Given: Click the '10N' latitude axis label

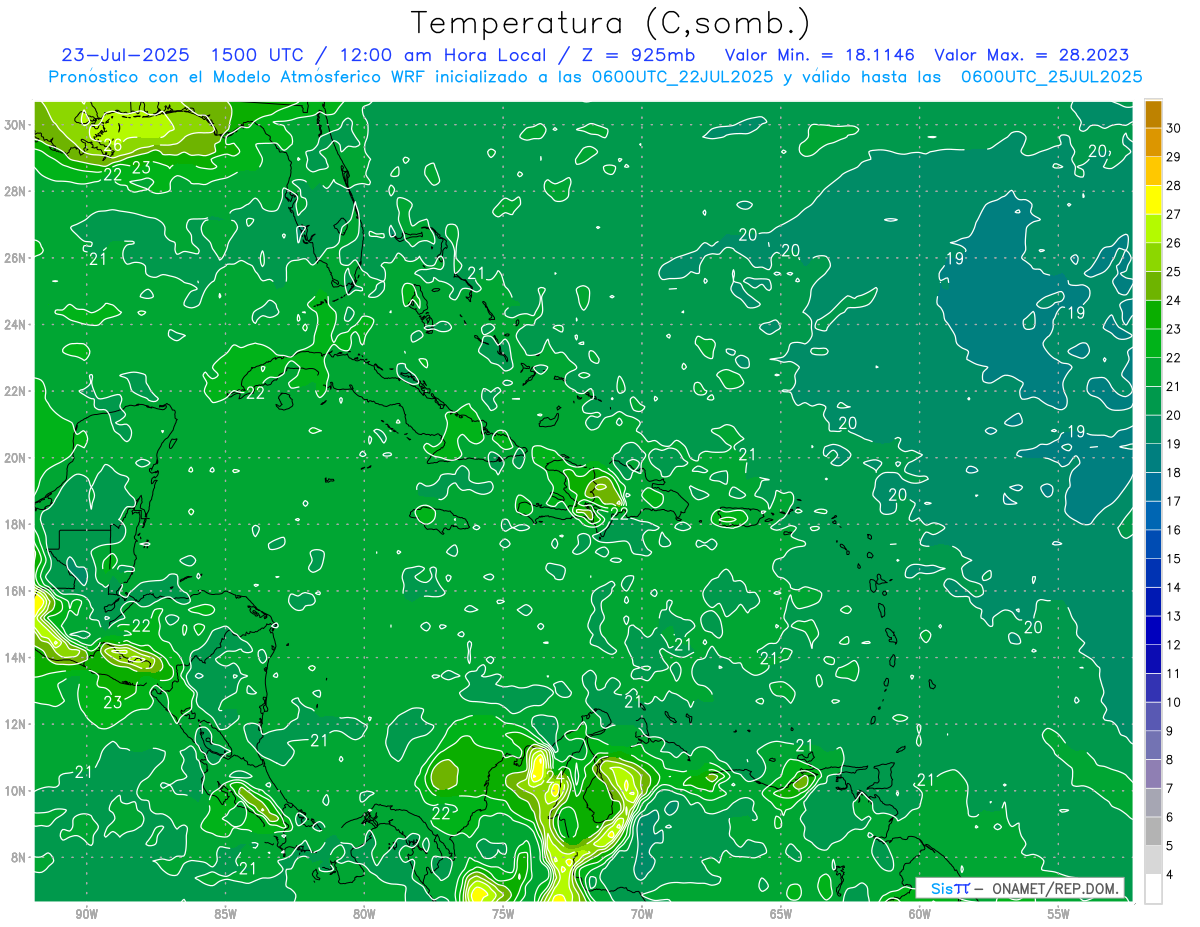Looking at the screenshot, I should (x=16, y=790).
